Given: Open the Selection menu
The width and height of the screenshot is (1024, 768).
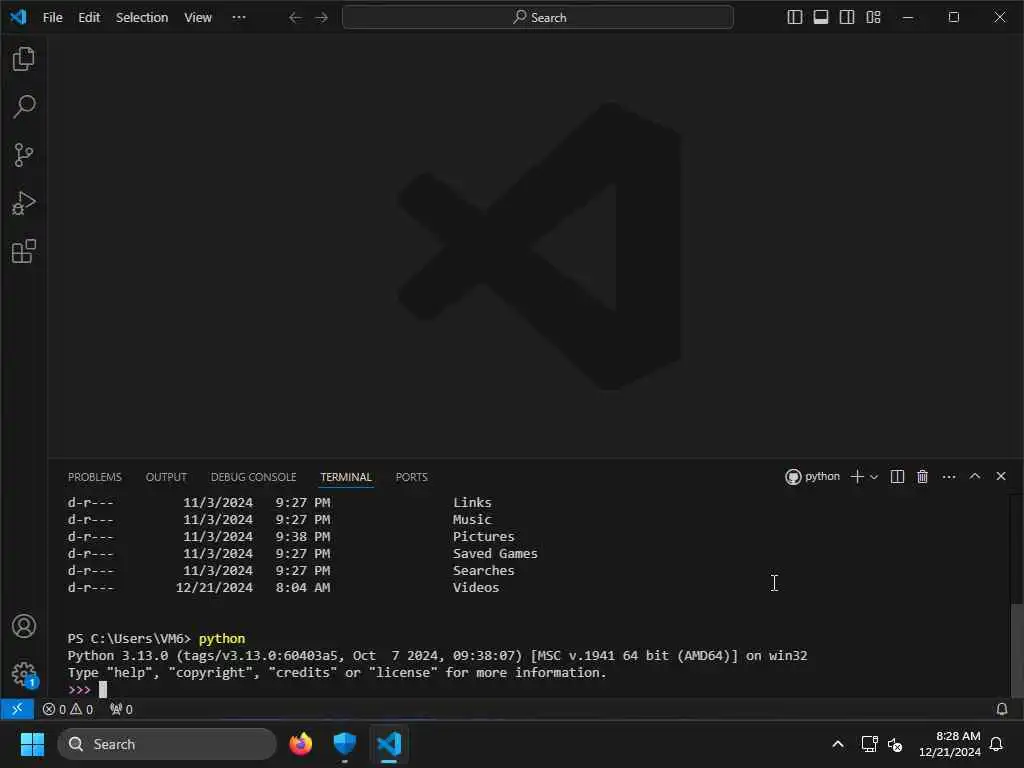Looking at the screenshot, I should click(x=142, y=18).
